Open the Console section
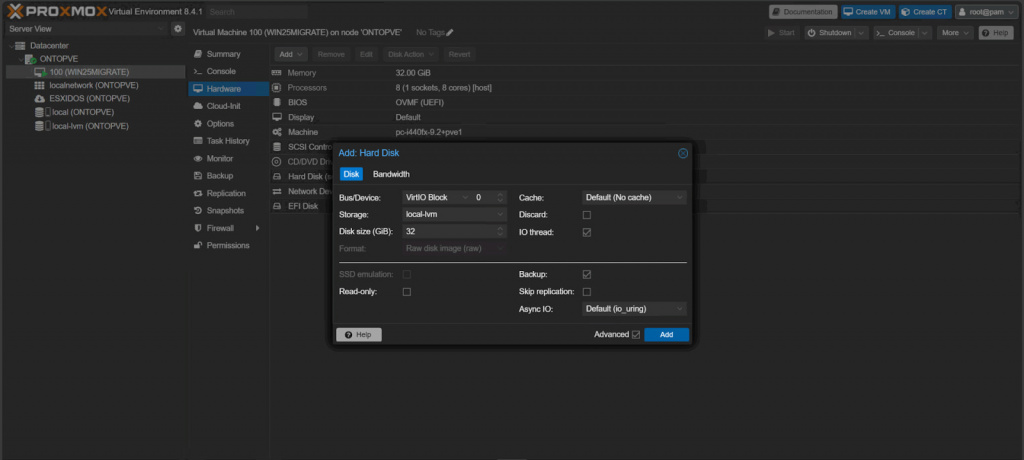 click(229, 71)
